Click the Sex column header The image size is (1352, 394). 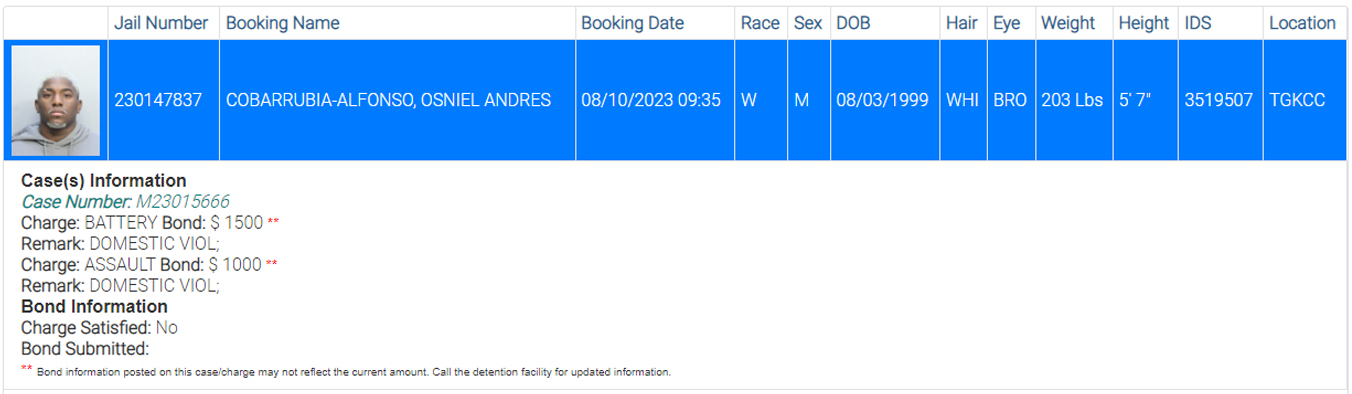click(x=807, y=23)
